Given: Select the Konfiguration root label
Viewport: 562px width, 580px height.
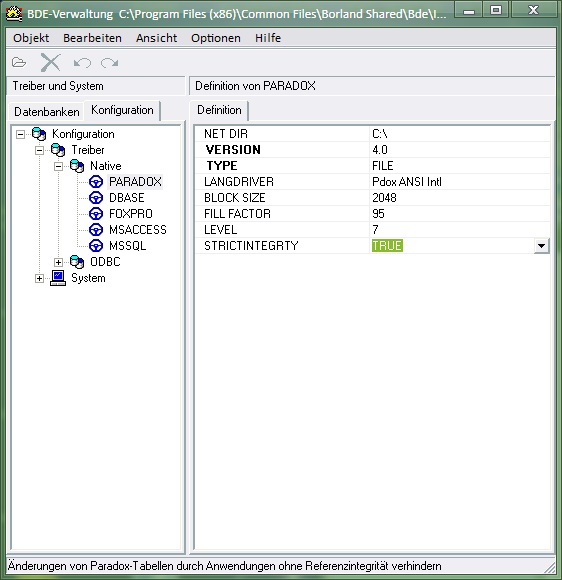Looking at the screenshot, I should tap(83, 134).
